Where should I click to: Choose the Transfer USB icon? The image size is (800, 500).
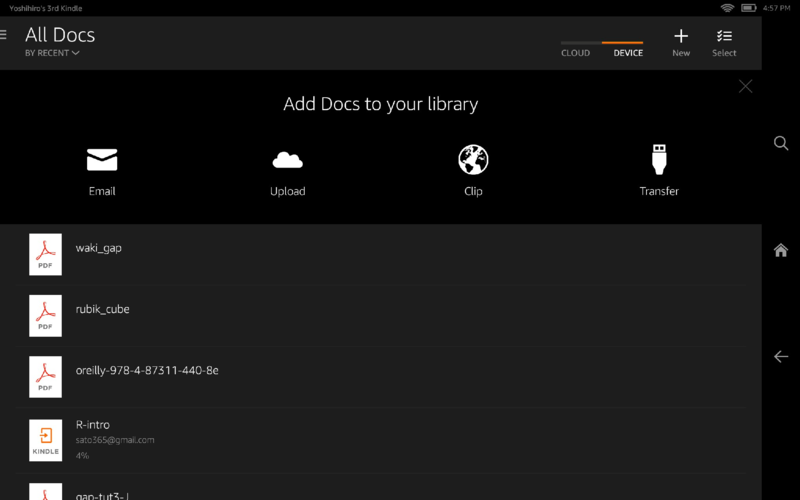[659, 159]
